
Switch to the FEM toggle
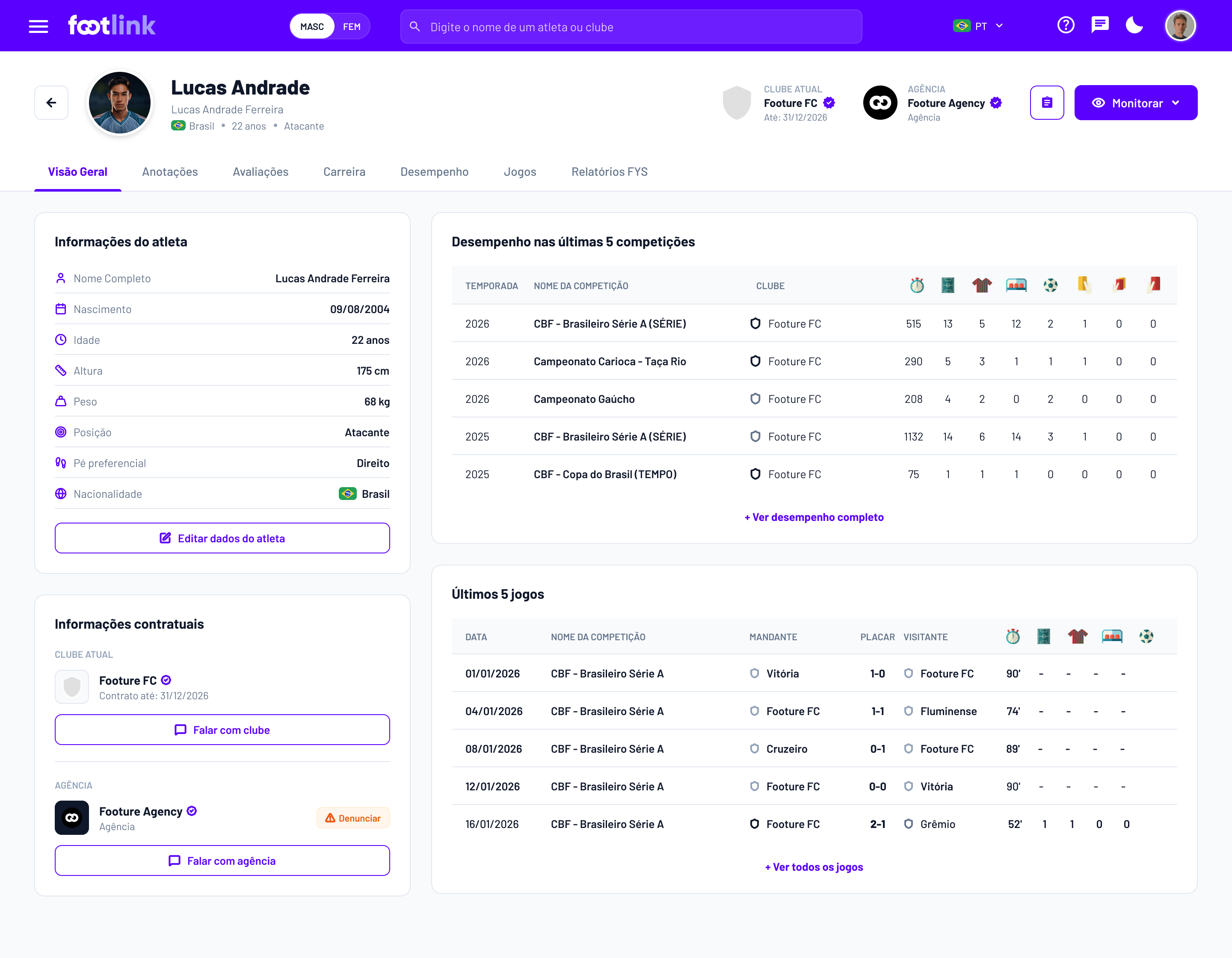[352, 27]
